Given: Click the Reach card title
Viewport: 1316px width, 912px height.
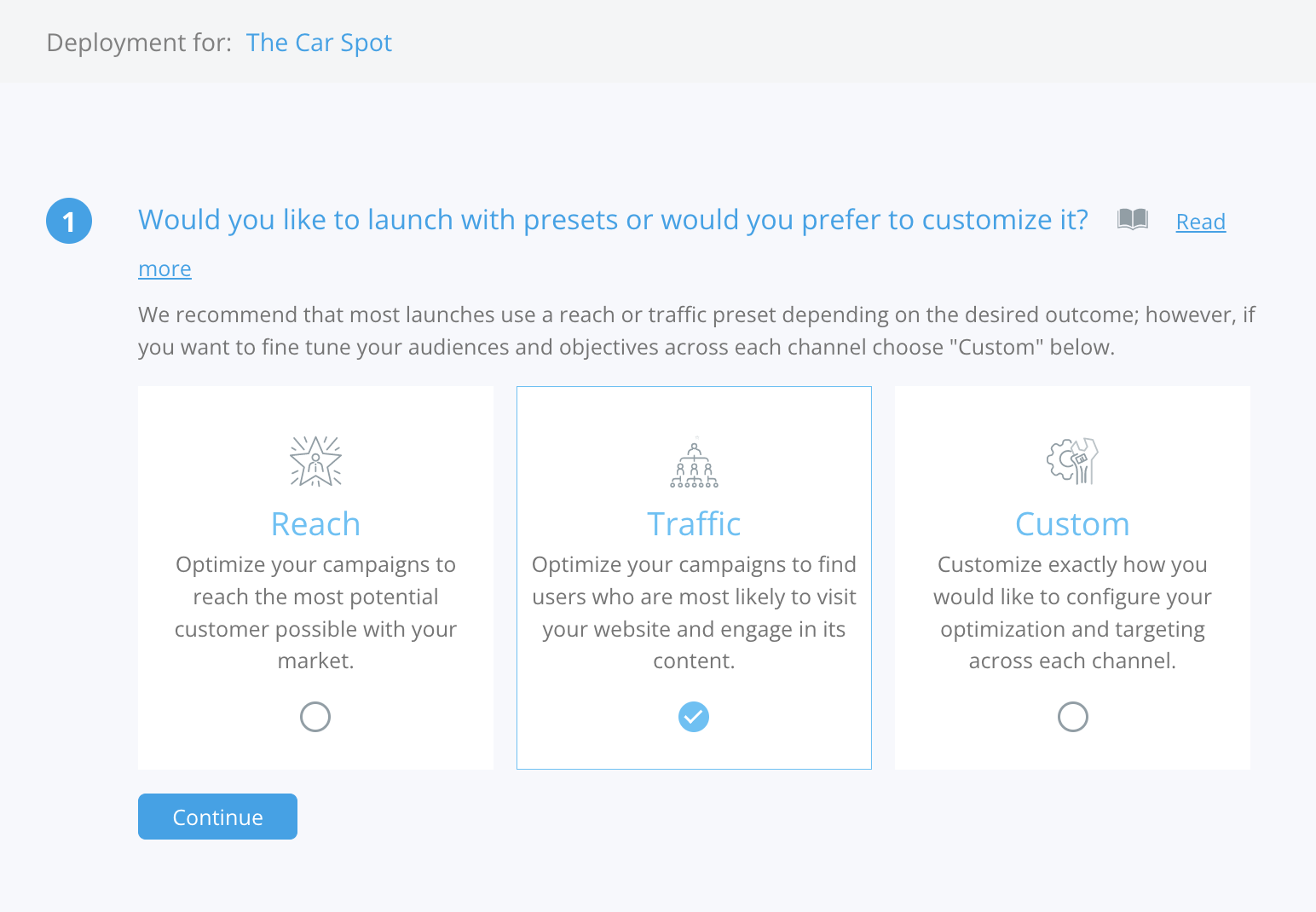Looking at the screenshot, I should click(315, 524).
